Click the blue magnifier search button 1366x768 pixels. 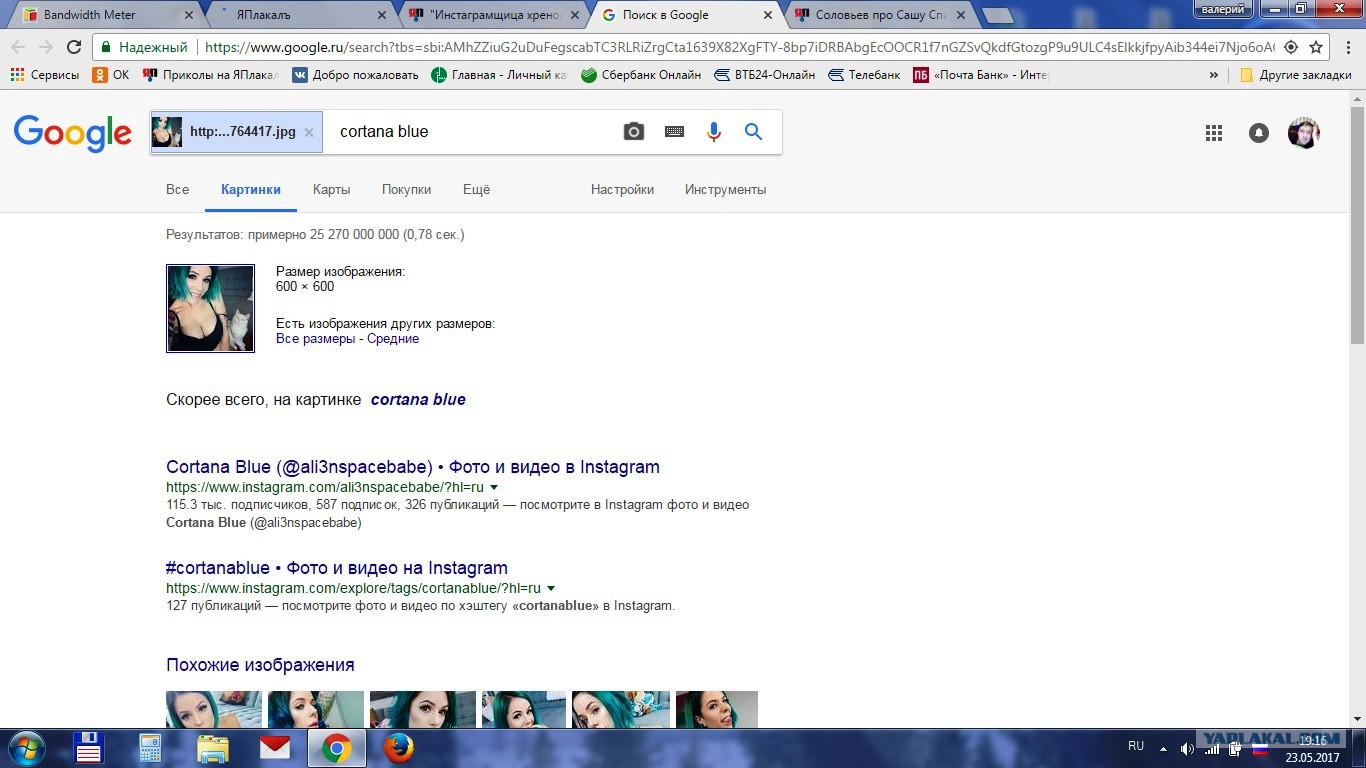pyautogui.click(x=754, y=132)
